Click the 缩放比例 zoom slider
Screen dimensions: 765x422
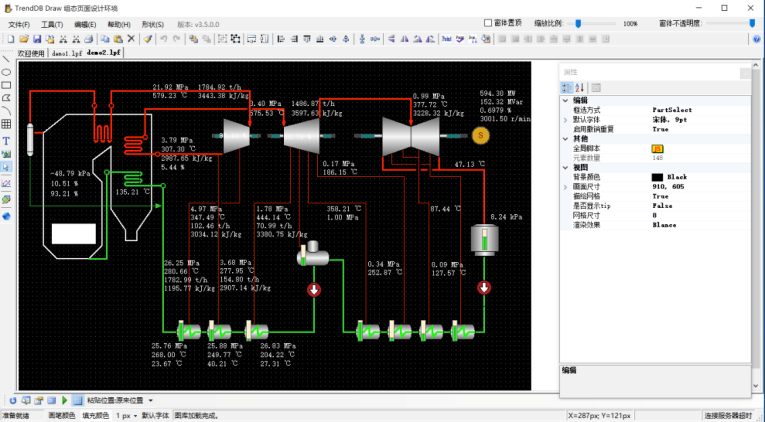pos(580,22)
